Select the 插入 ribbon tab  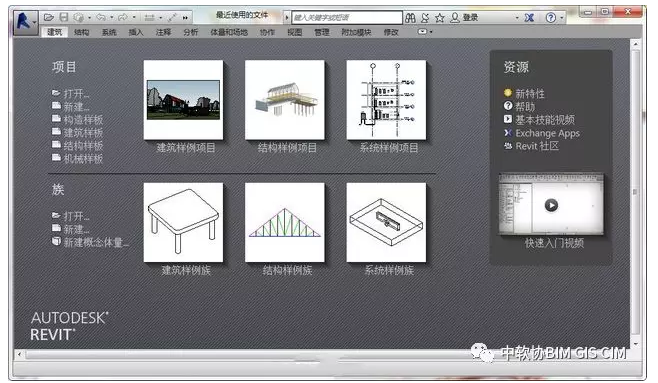click(x=136, y=32)
